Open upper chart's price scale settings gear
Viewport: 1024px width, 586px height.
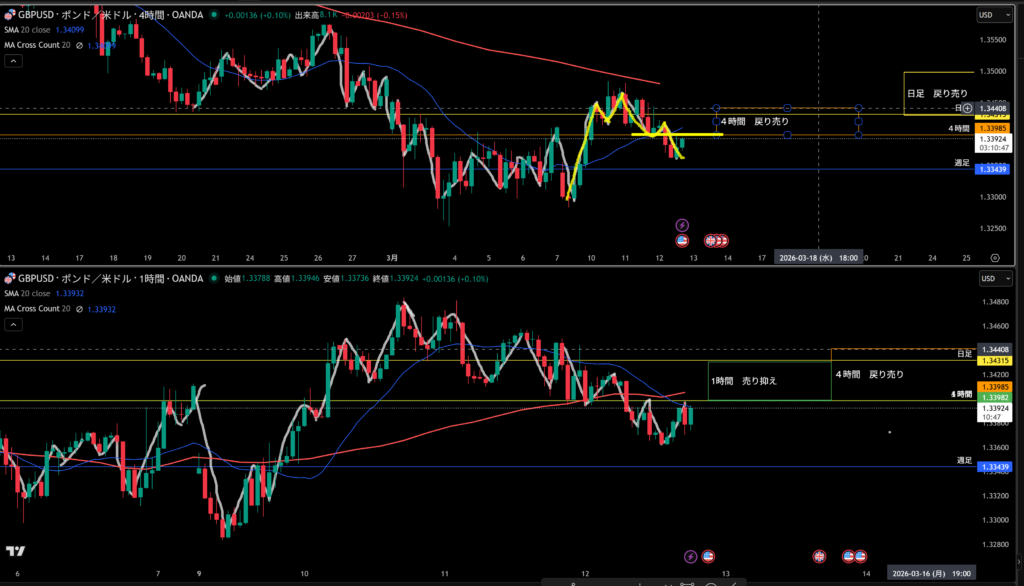(994, 258)
